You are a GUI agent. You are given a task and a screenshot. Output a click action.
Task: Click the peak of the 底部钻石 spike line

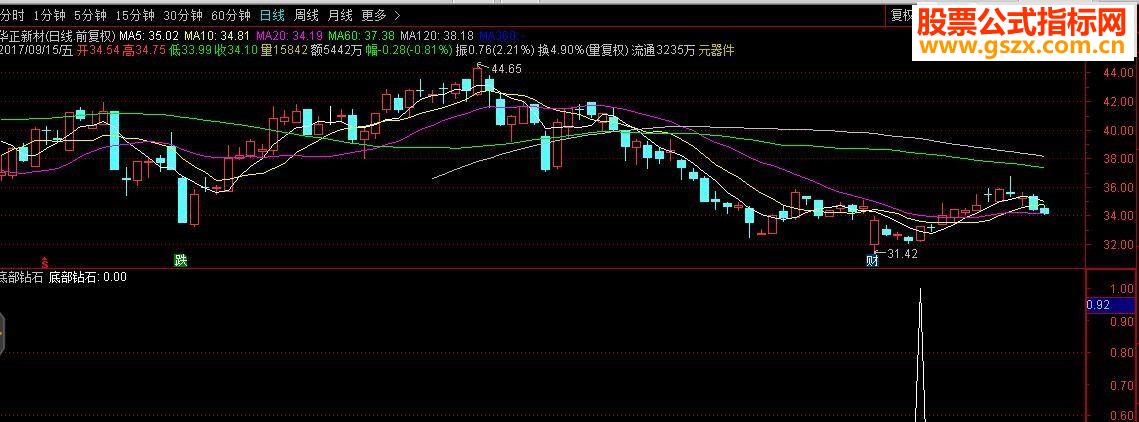coord(920,290)
